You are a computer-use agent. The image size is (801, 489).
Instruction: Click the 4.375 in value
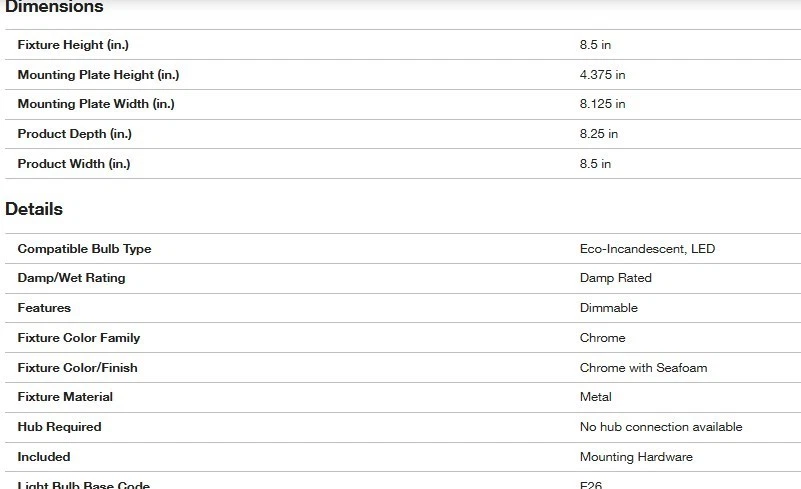[602, 75]
